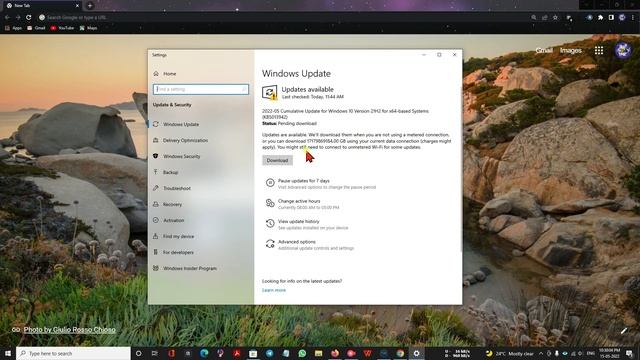
Task: Launch Microsoft Edge from taskbar
Action: coord(204,353)
